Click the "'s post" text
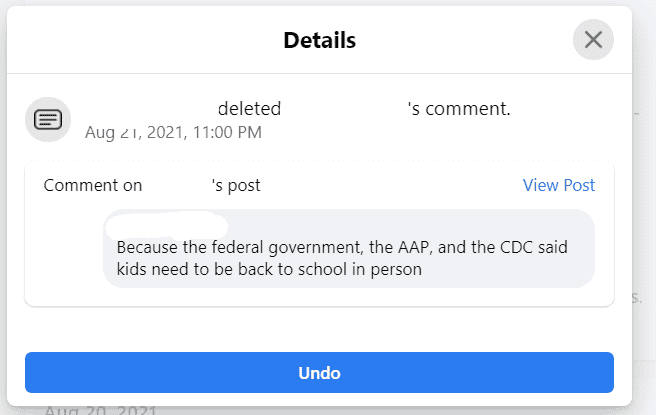Screen dimensions: 656x415 point(236,185)
